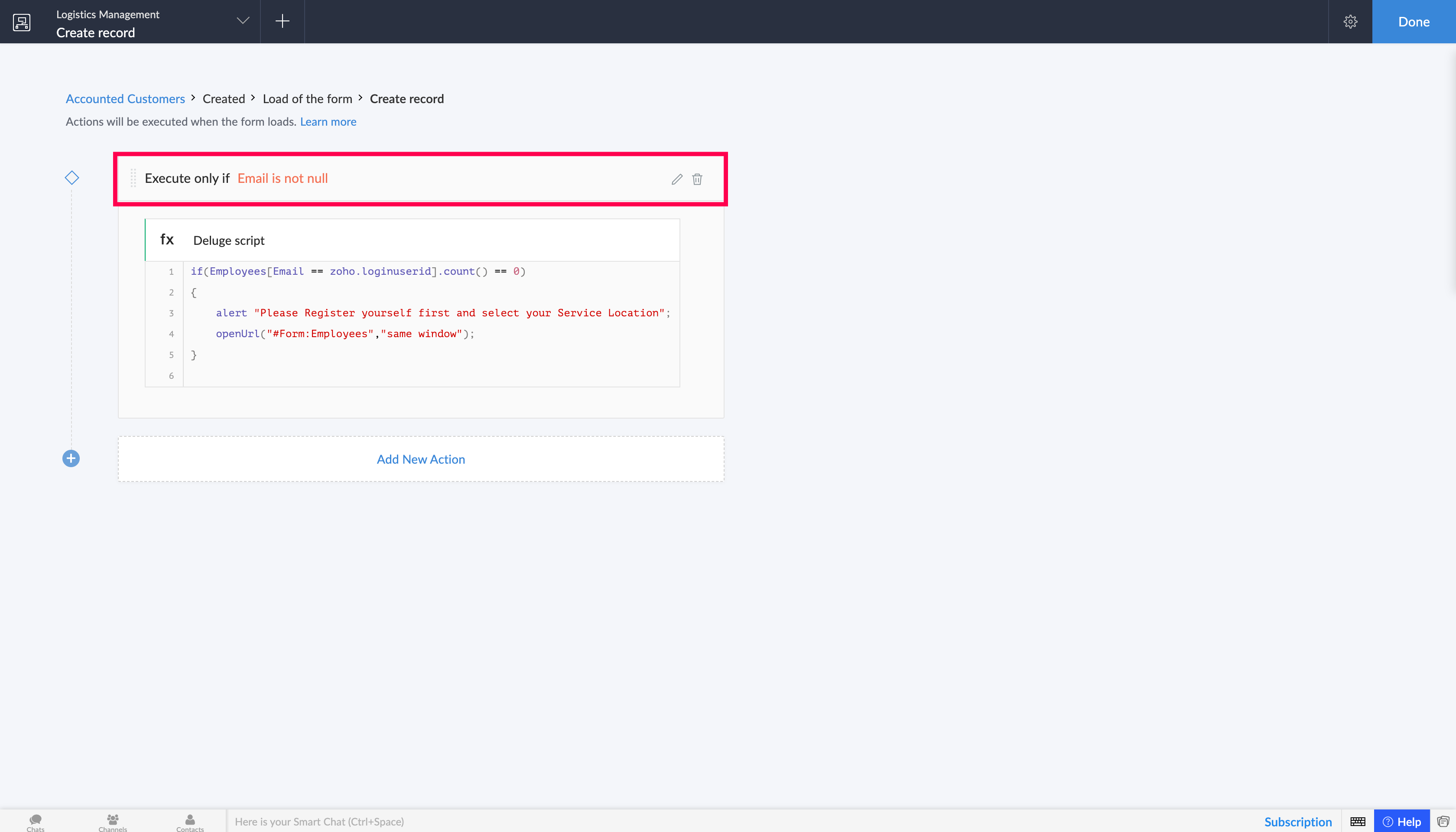Click the workflow builder icon at top left
The height and width of the screenshot is (832, 1456).
[22, 22]
